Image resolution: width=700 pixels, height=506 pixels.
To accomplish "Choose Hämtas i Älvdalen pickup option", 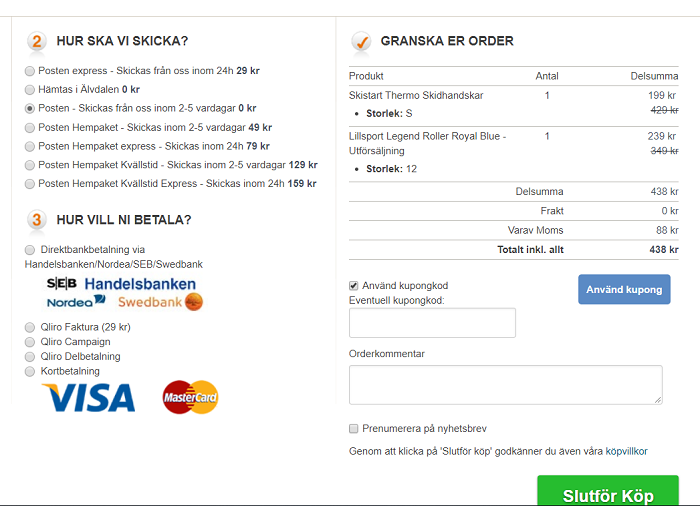I will coord(30,90).
